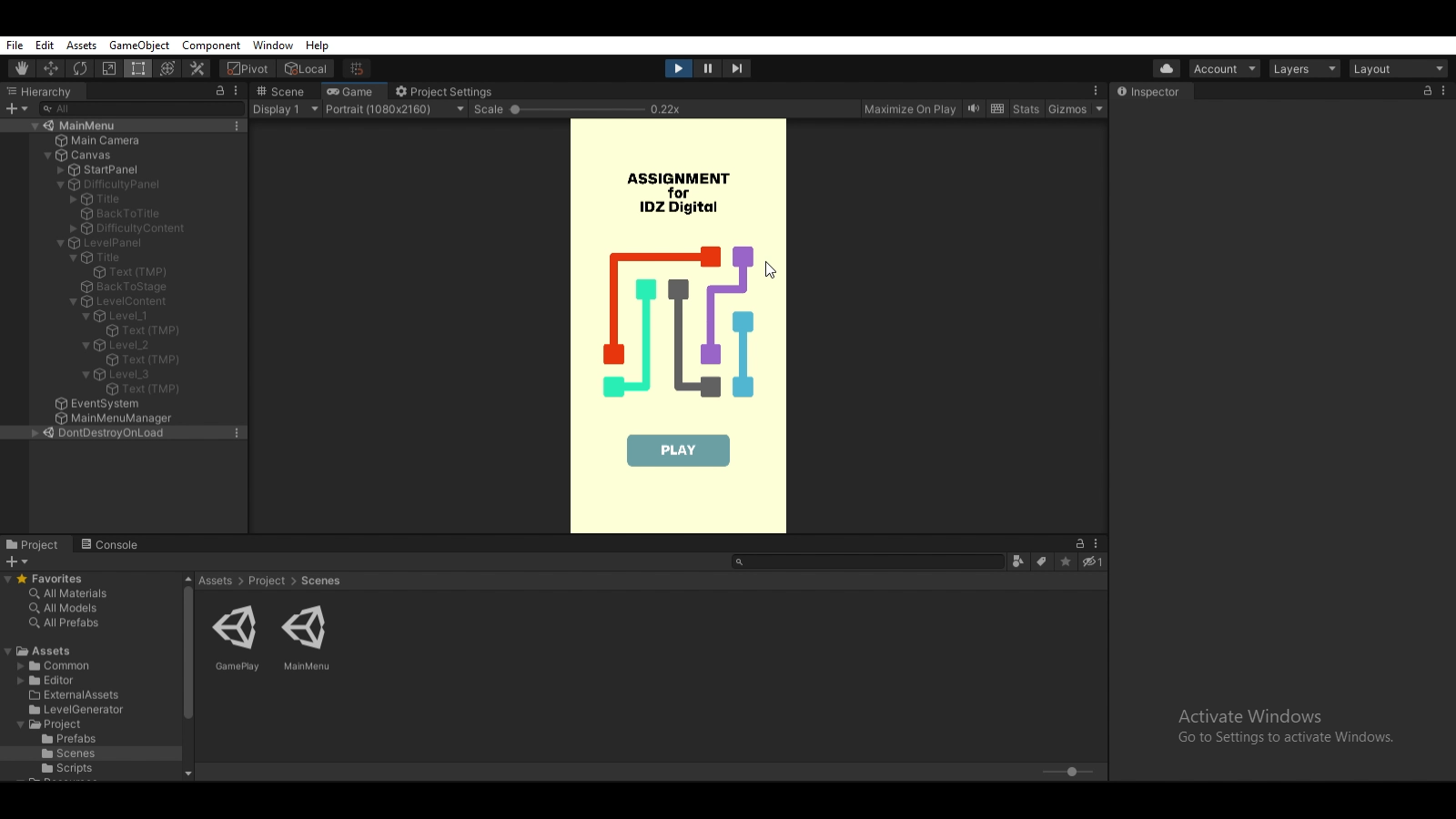Switch to the Project Settings tab
The width and height of the screenshot is (1456, 819).
coord(444,92)
